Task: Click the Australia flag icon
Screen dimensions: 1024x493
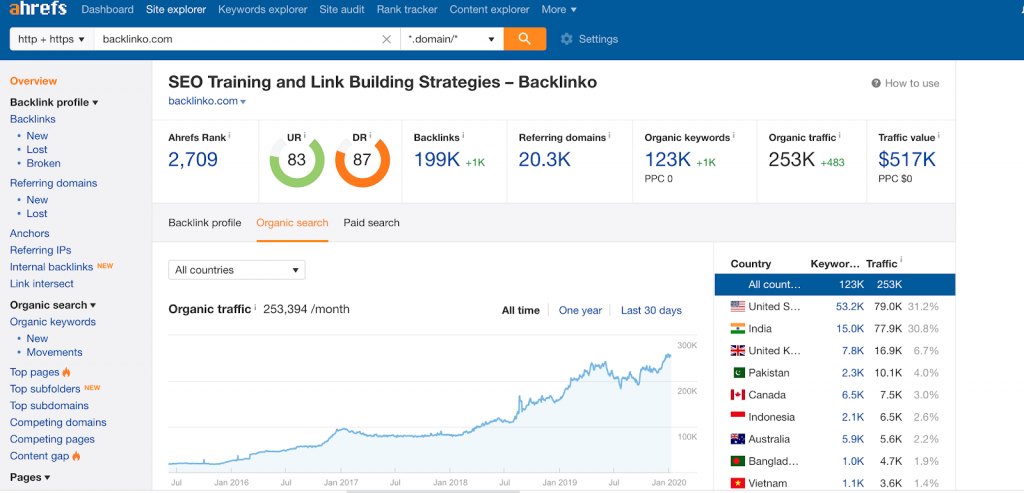Action: click(737, 439)
